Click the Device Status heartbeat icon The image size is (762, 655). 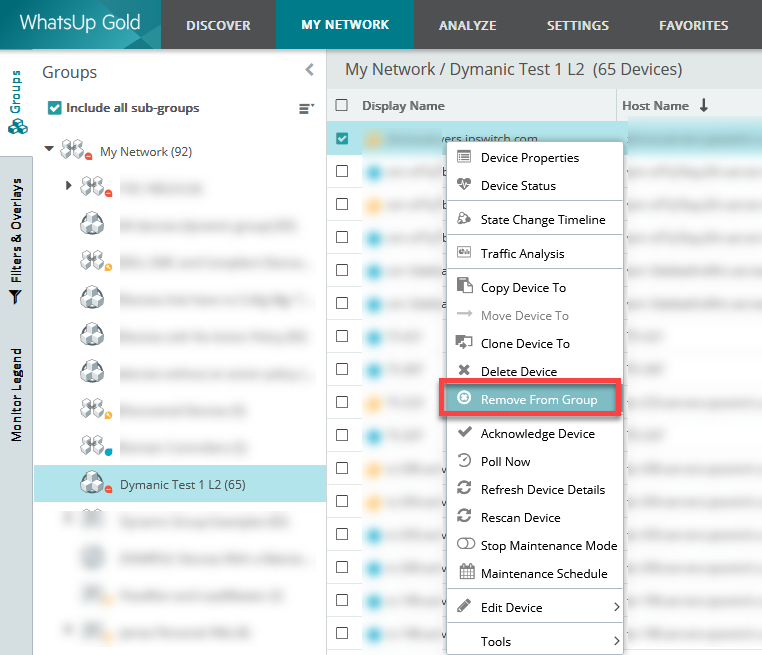click(464, 184)
